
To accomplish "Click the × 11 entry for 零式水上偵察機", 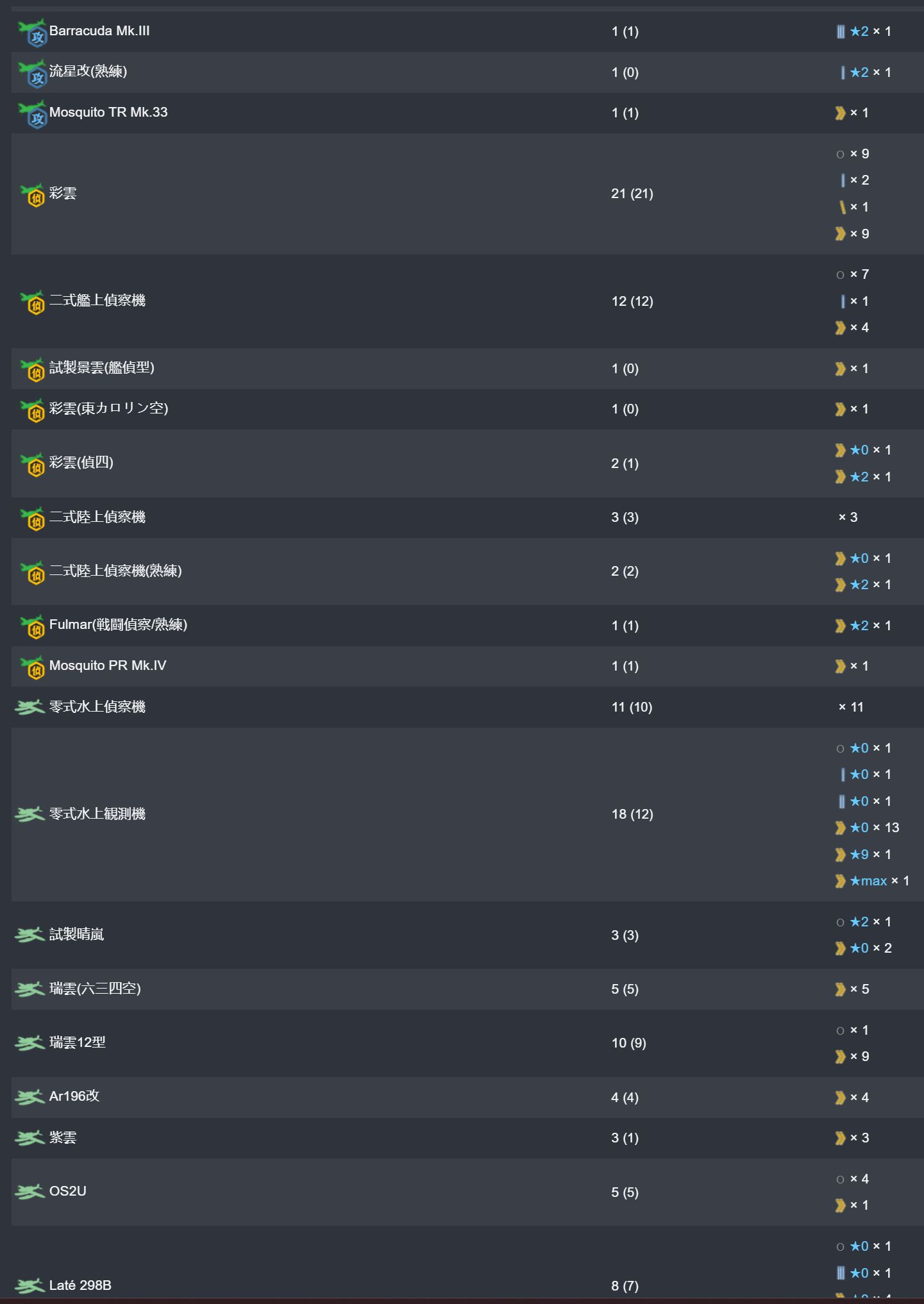I will 851,707.
